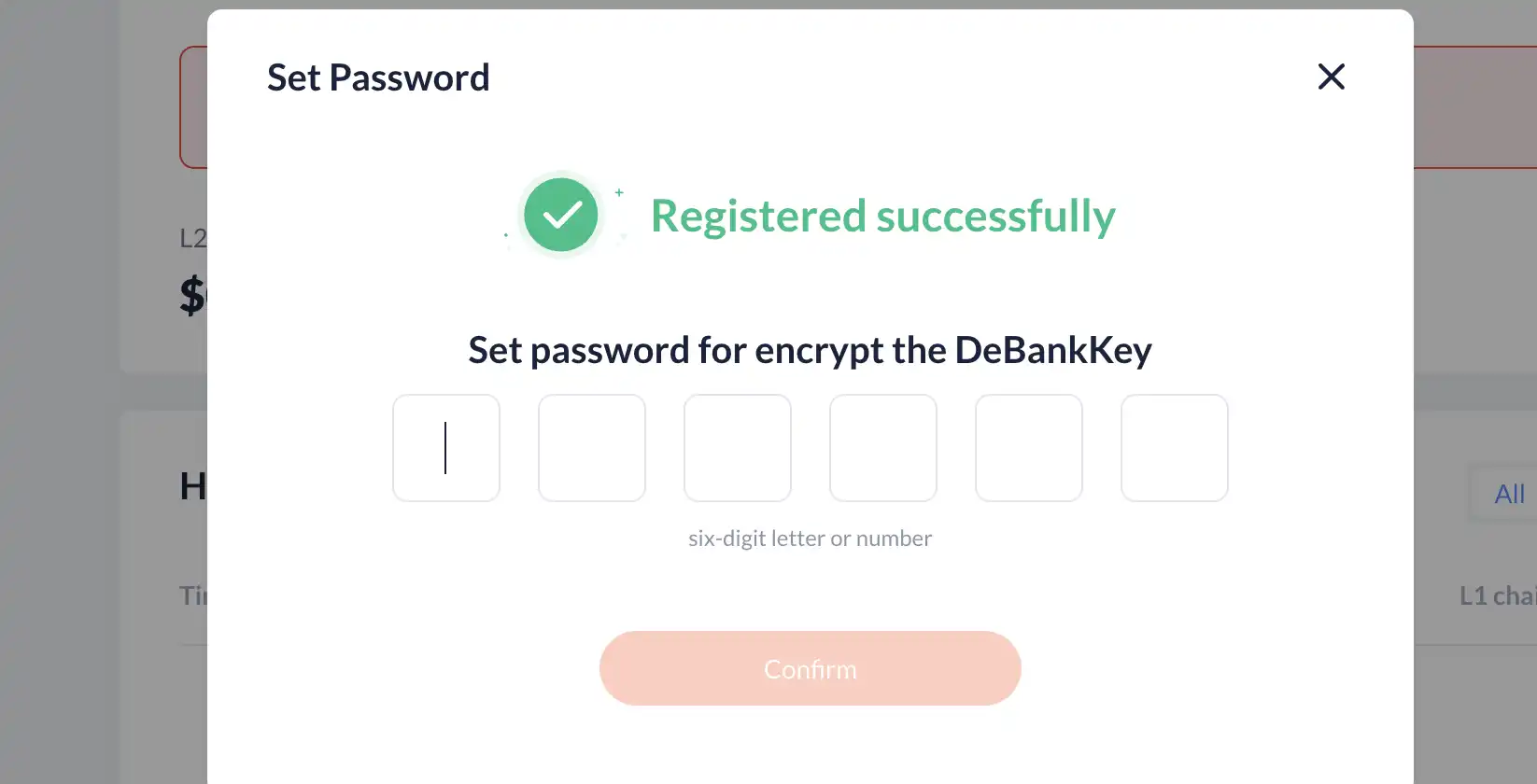
Task: Click the L2 label behind the dialog
Action: (x=192, y=239)
